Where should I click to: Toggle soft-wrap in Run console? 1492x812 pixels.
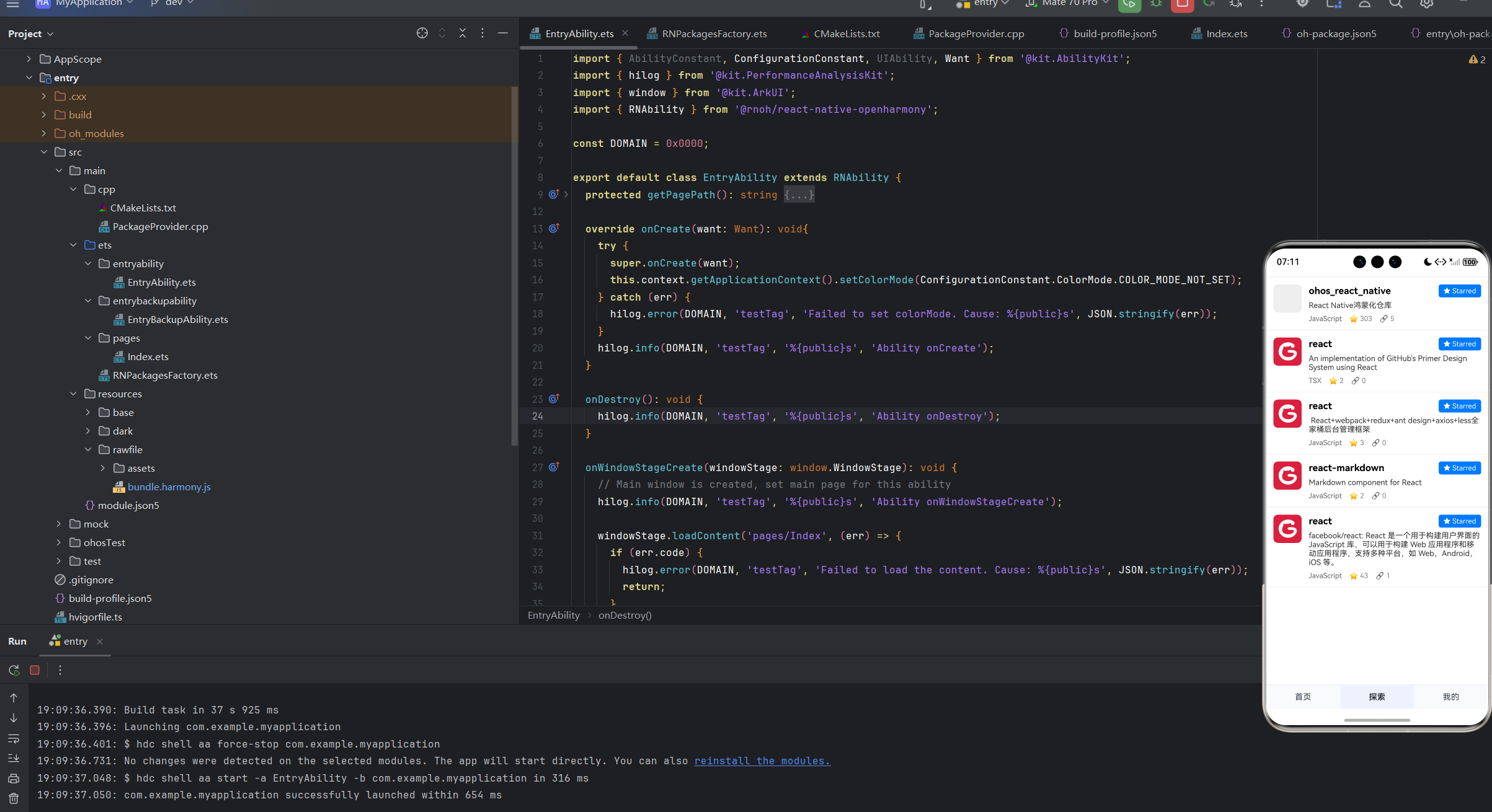(x=14, y=739)
